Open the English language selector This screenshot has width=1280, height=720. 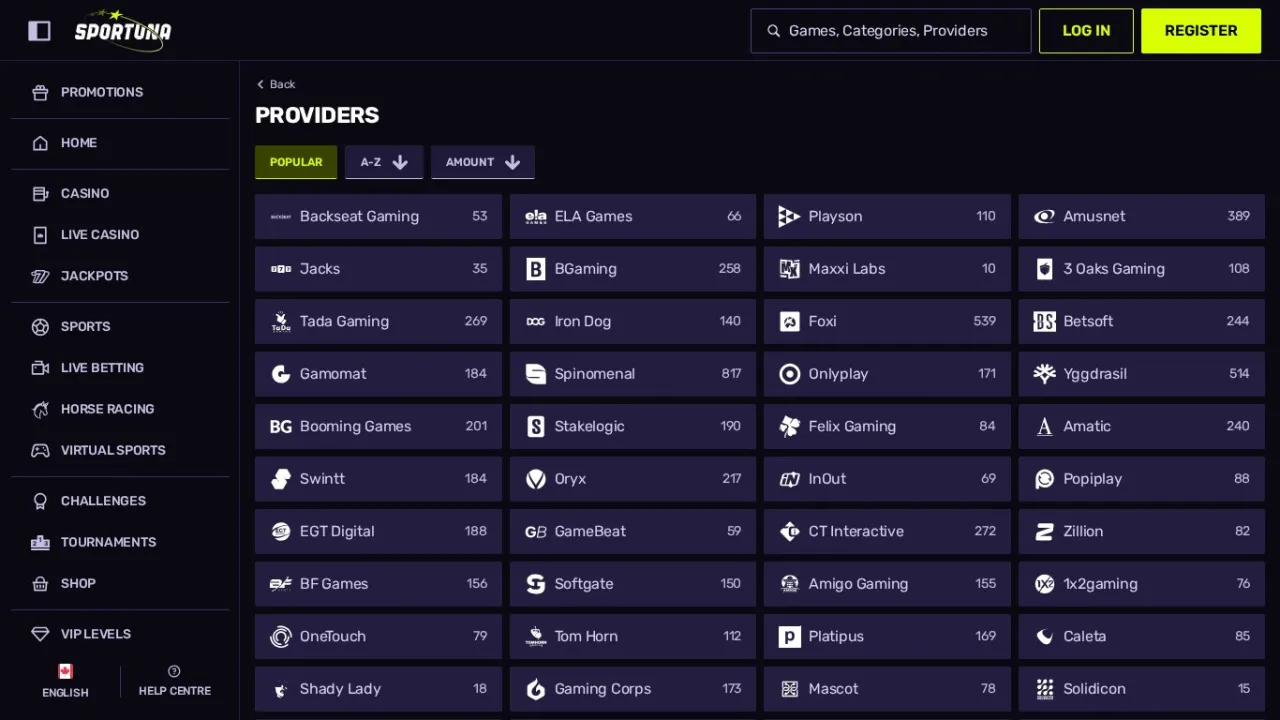tap(65, 680)
